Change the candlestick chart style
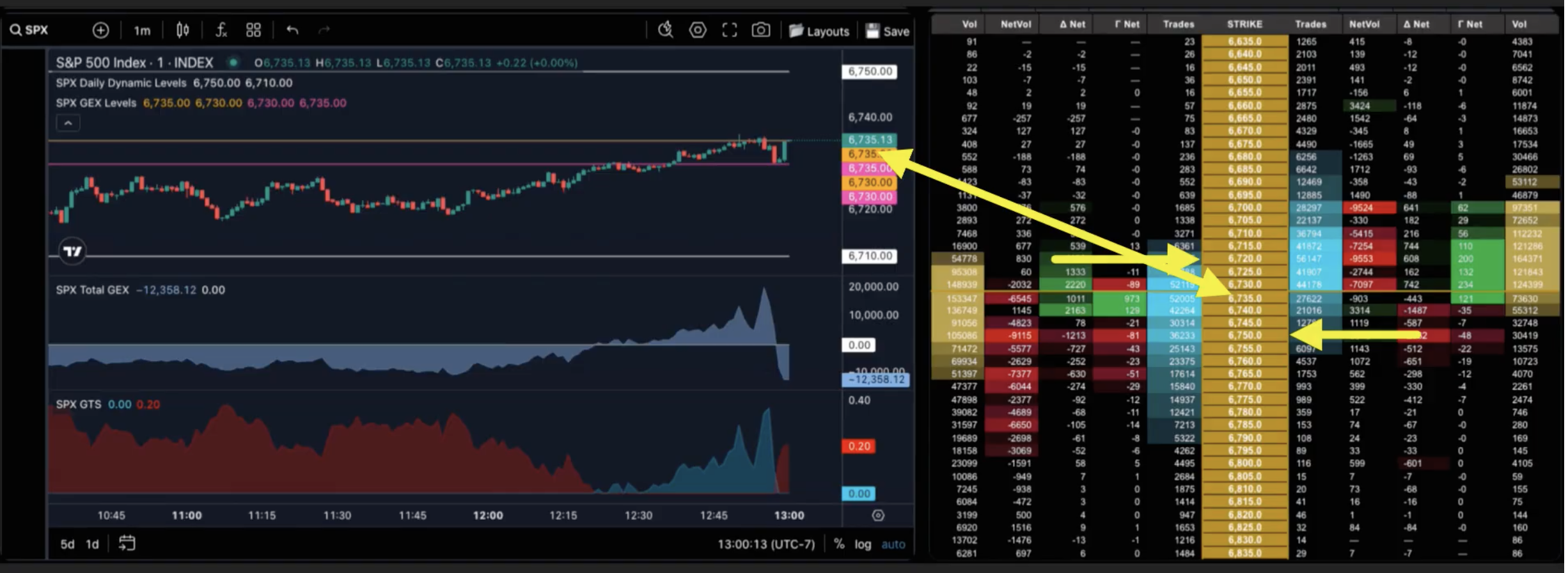The height and width of the screenshot is (573, 1568). pyautogui.click(x=183, y=30)
